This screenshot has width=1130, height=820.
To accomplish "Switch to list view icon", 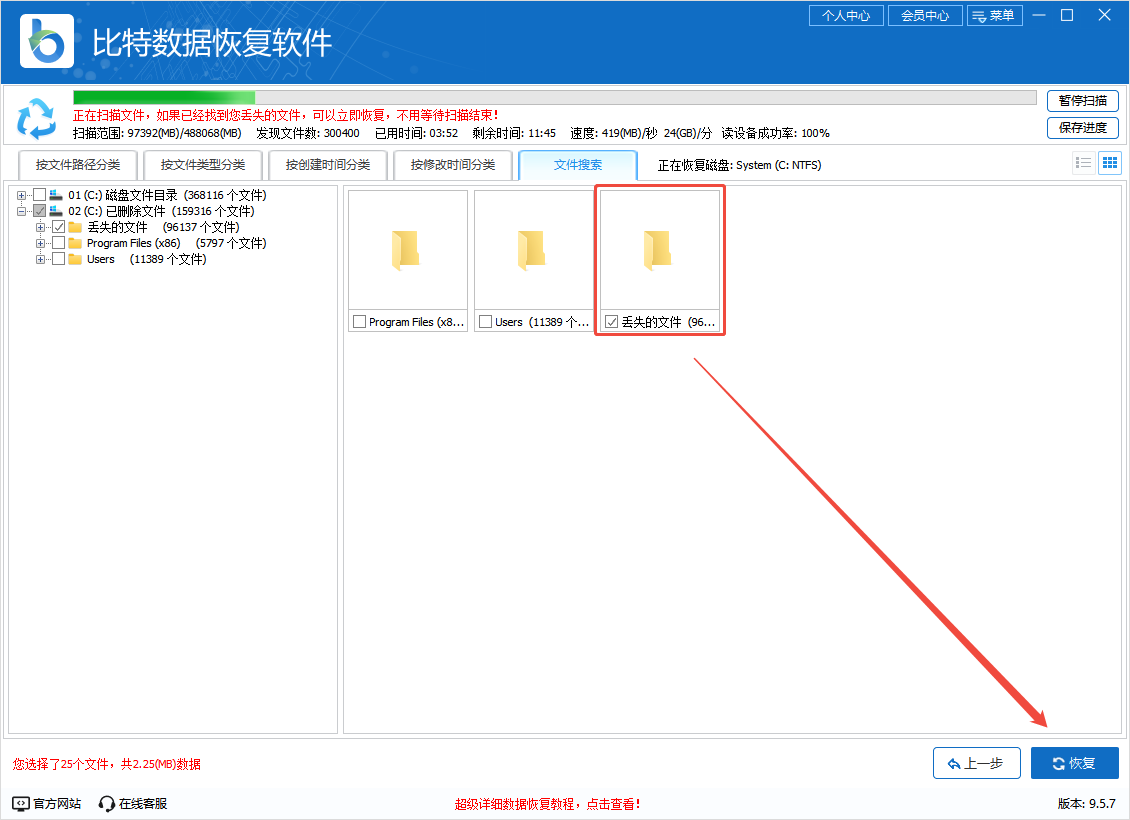I will point(1083,162).
